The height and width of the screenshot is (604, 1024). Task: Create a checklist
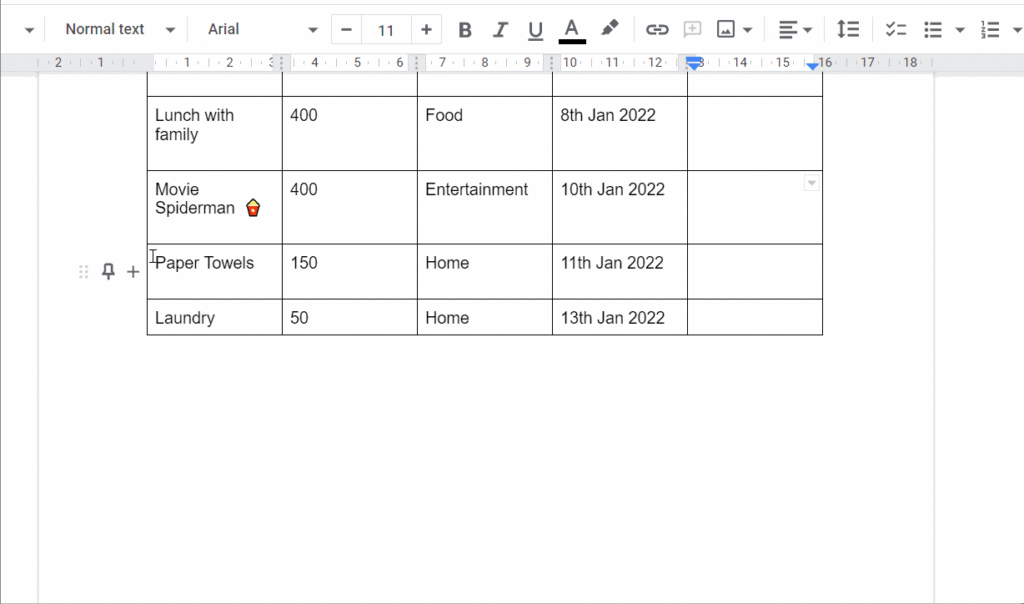click(x=895, y=29)
